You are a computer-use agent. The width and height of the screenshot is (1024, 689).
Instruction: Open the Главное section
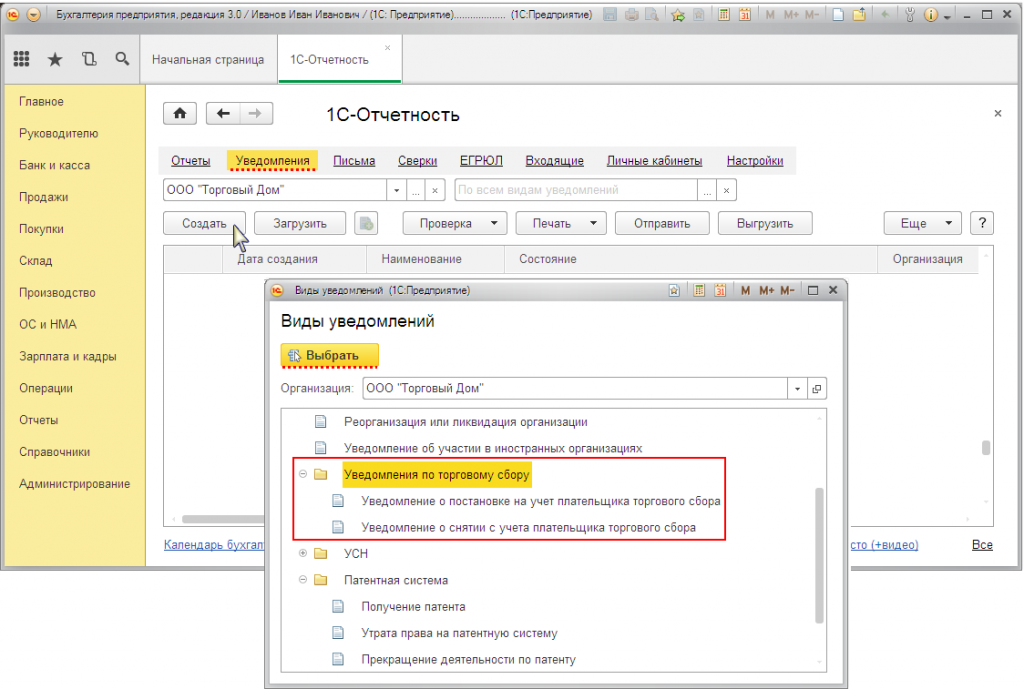[x=41, y=102]
